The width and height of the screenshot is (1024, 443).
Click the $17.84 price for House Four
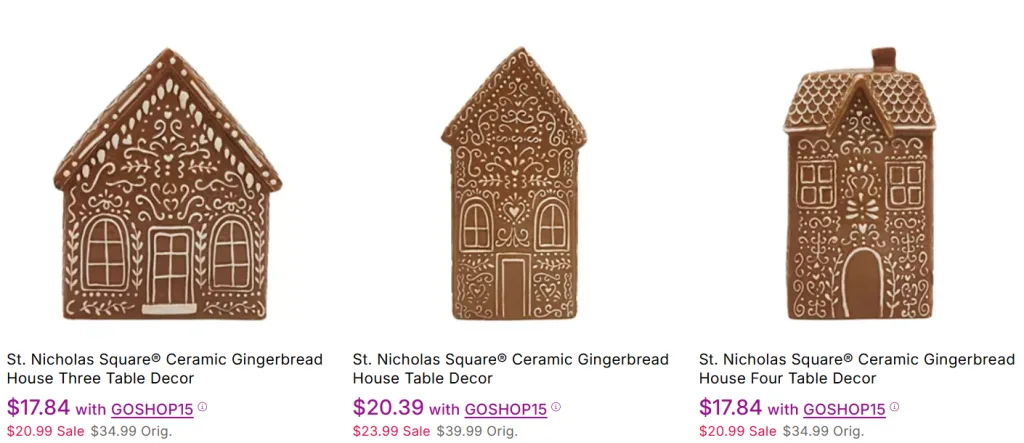point(730,408)
